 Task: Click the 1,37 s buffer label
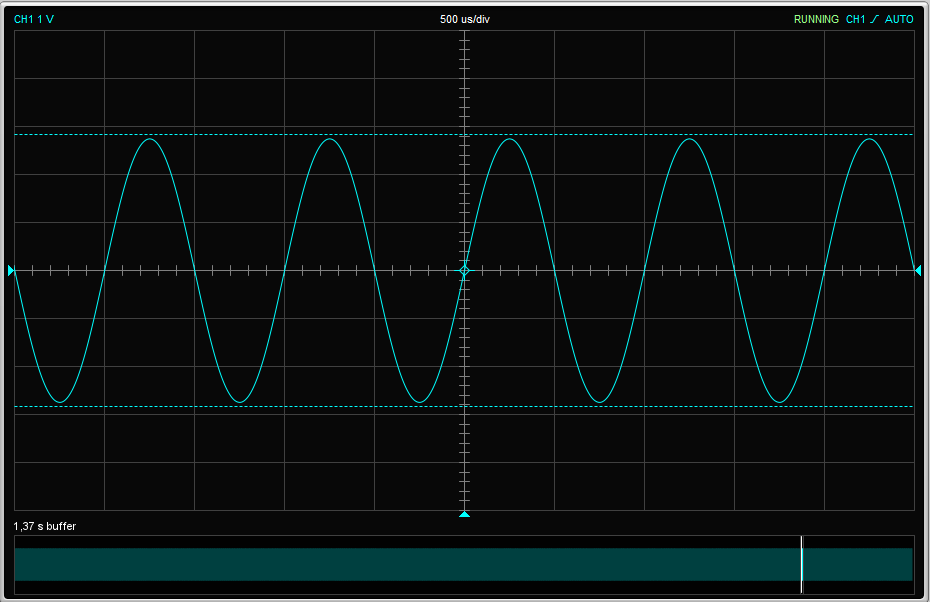click(x=45, y=526)
